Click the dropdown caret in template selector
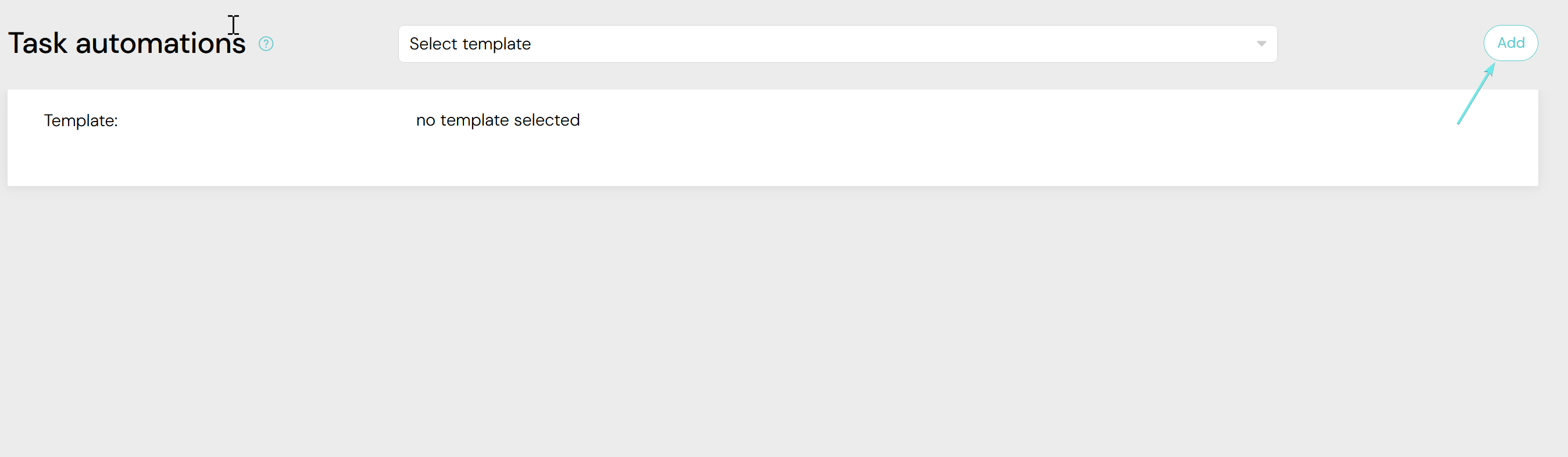Viewport: 1568px width, 457px height. (1261, 44)
